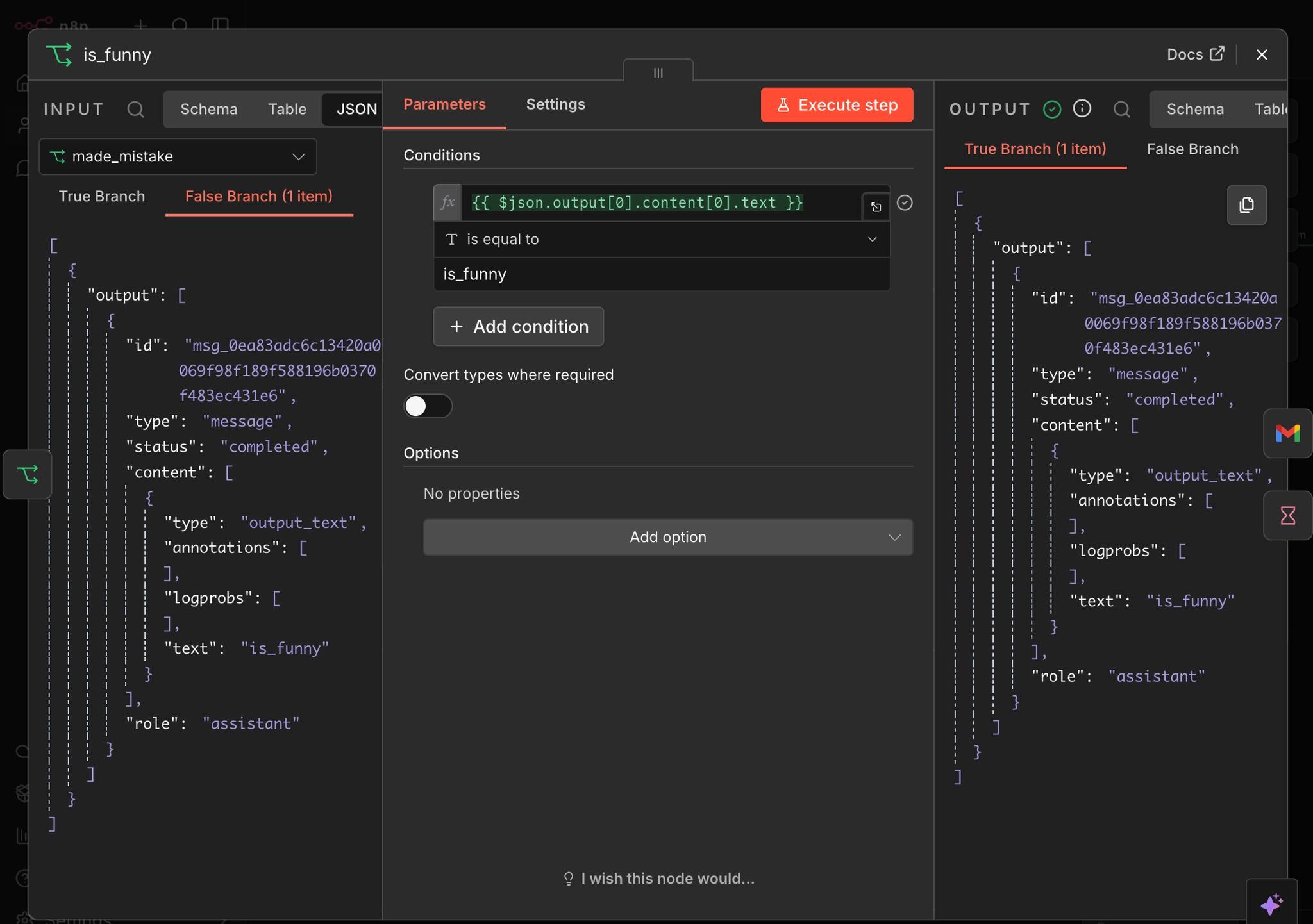Open the AI assistant sparkle button
The height and width of the screenshot is (924, 1313).
(1271, 903)
